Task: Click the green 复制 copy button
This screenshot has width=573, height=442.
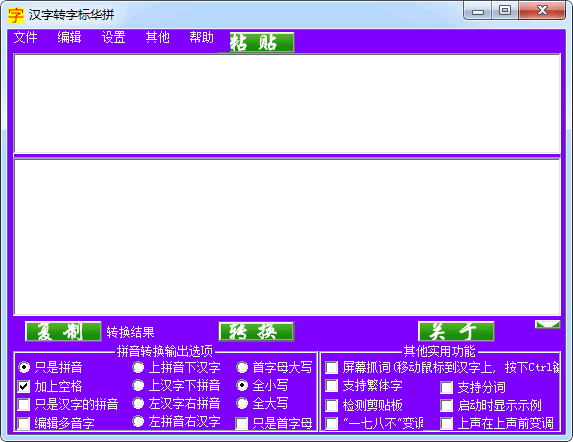Action: tap(63, 331)
